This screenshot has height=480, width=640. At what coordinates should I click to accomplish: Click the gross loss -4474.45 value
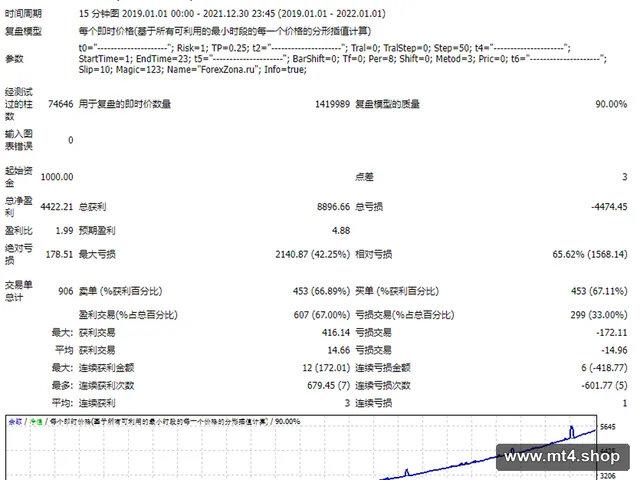click(609, 207)
